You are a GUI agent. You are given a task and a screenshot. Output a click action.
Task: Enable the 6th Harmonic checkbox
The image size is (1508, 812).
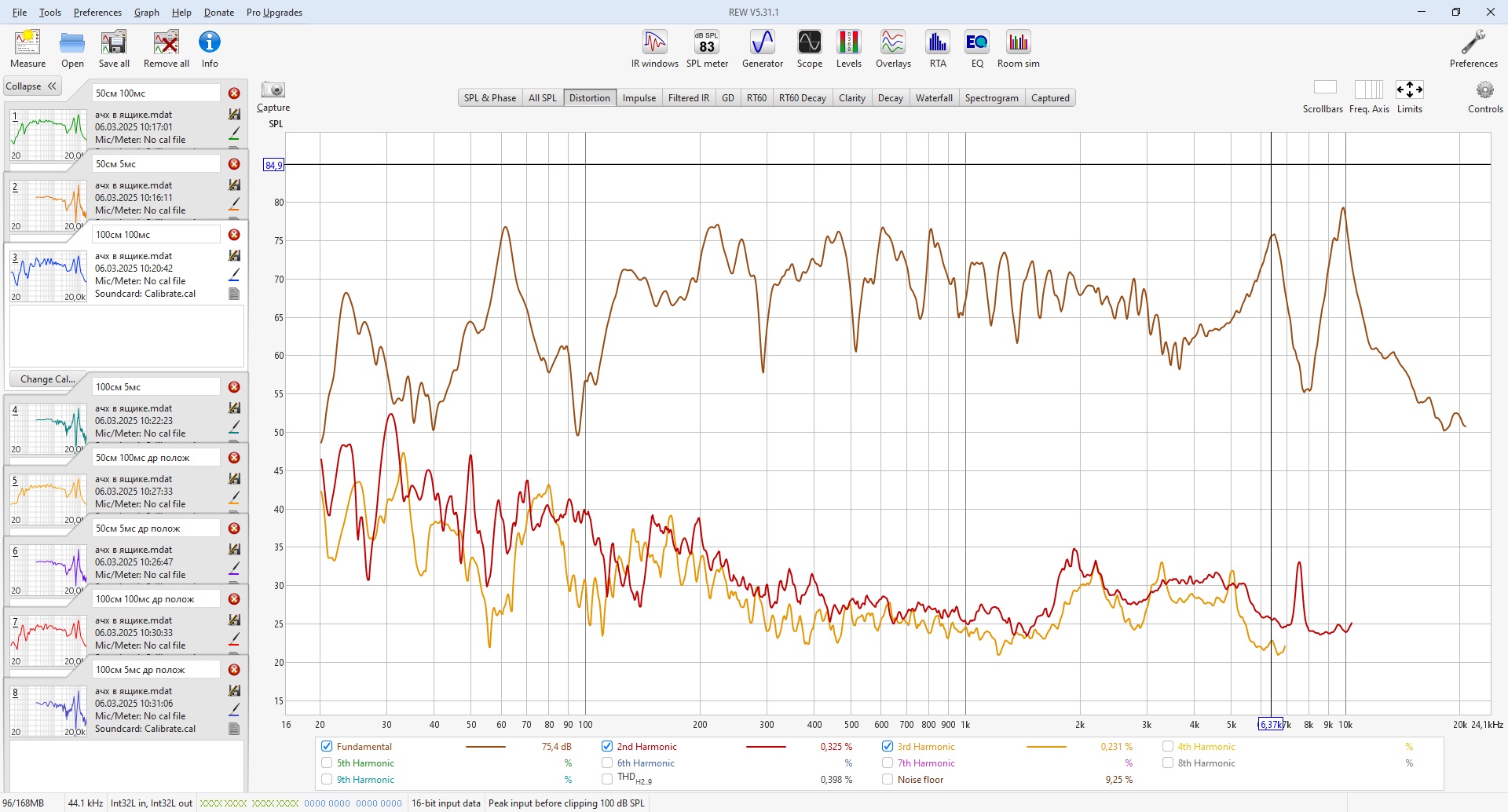[x=607, y=763]
